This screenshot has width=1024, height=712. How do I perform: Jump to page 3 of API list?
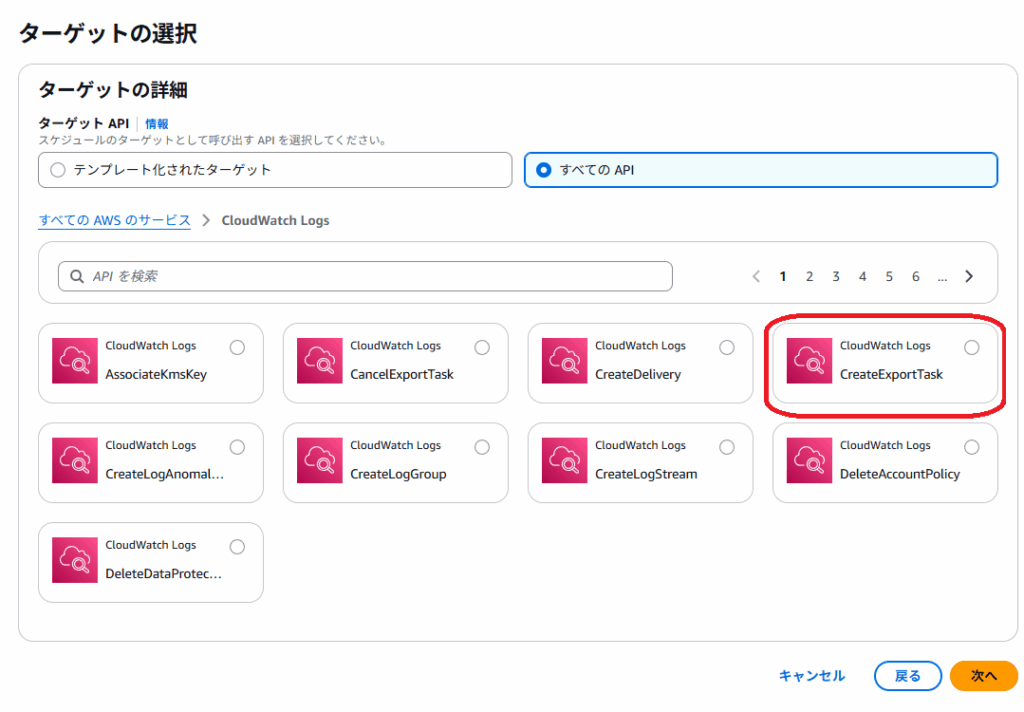pyautogui.click(x=836, y=277)
